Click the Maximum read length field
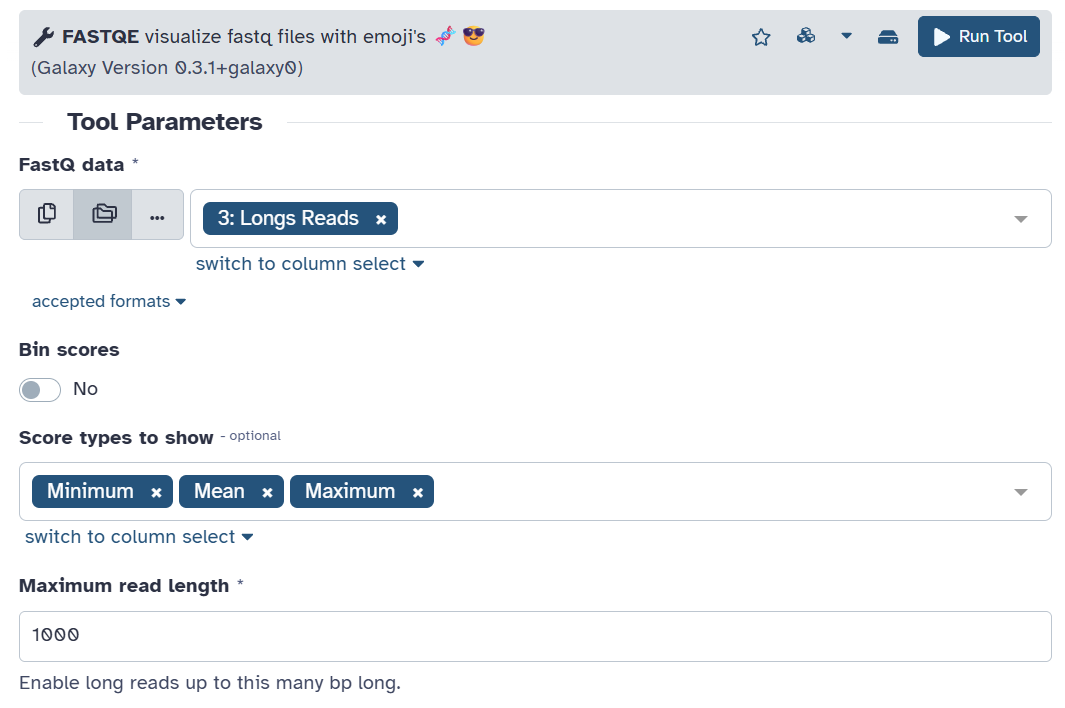The width and height of the screenshot is (1065, 708). click(535, 637)
